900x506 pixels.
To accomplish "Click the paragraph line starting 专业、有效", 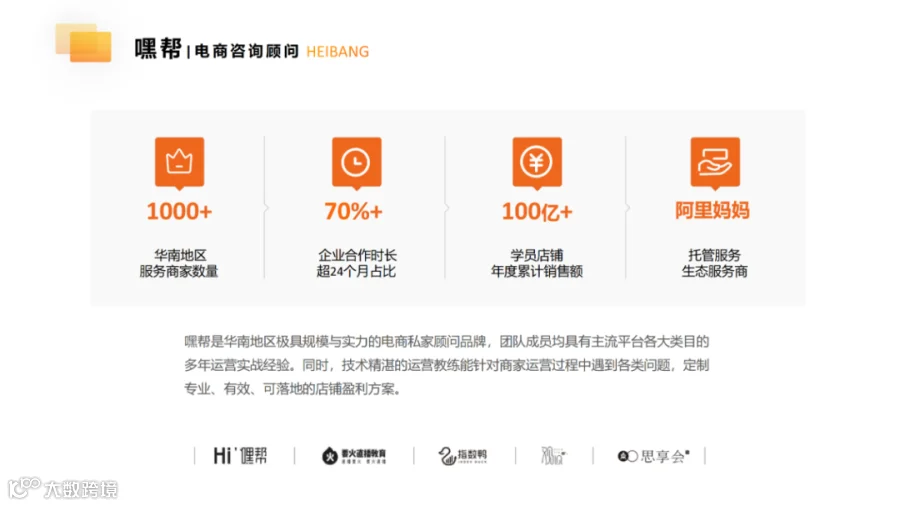I will tap(293, 389).
